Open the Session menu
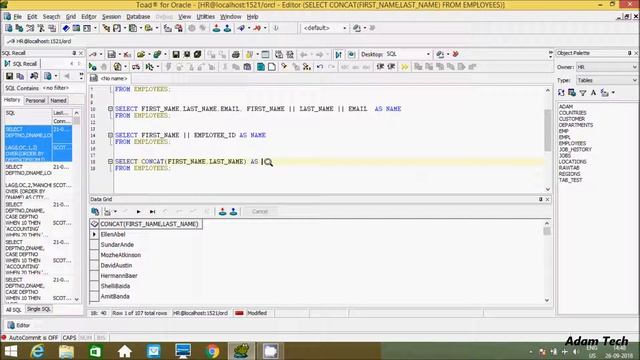The image size is (640, 360). (111, 17)
